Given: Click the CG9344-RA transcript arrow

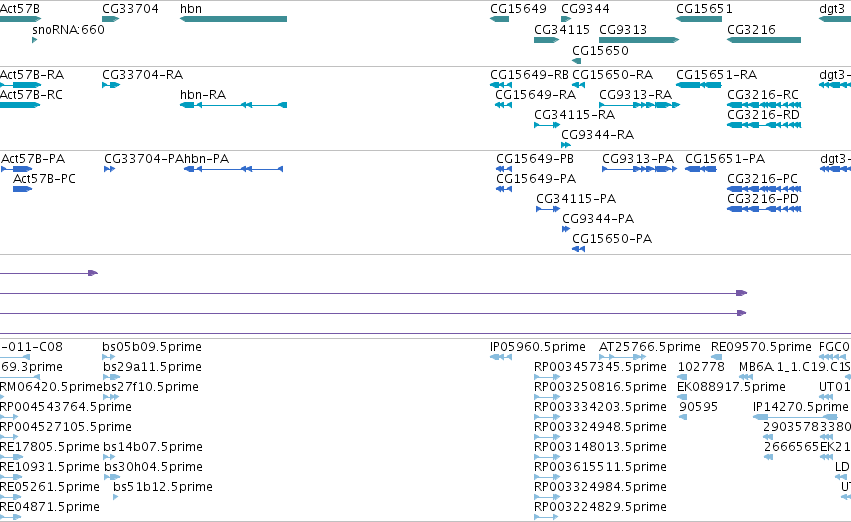Looking at the screenshot, I should 566,145.
